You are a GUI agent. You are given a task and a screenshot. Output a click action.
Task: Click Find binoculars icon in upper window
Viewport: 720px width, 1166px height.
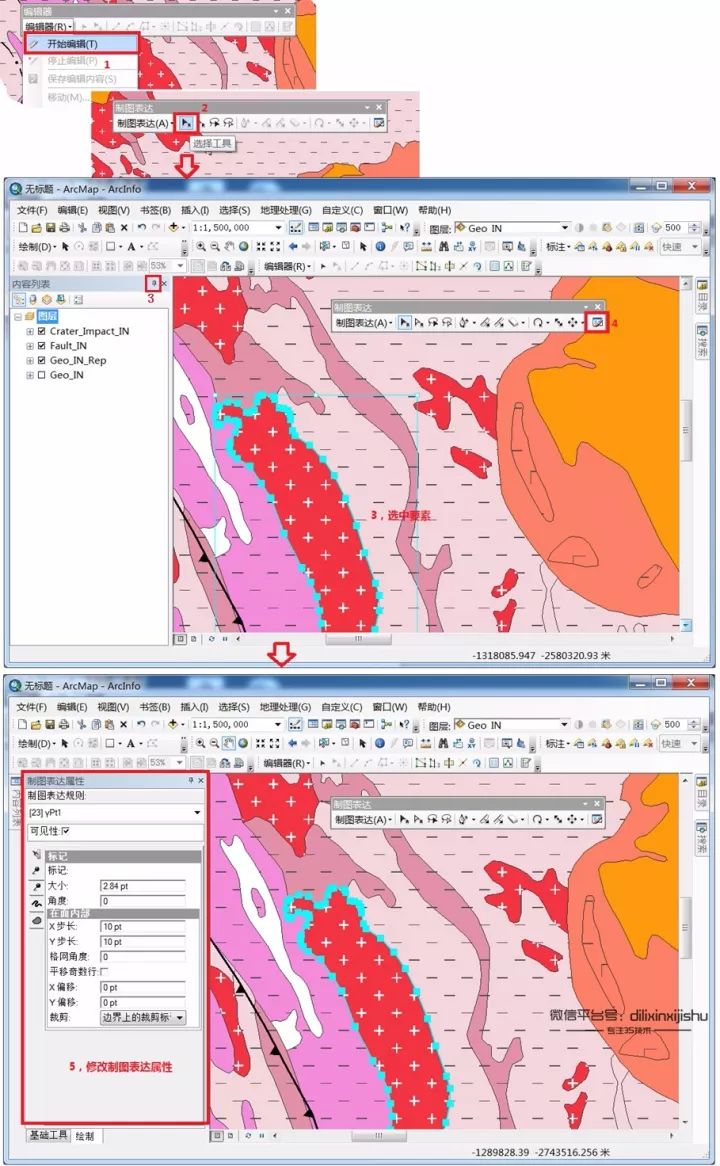click(x=443, y=246)
